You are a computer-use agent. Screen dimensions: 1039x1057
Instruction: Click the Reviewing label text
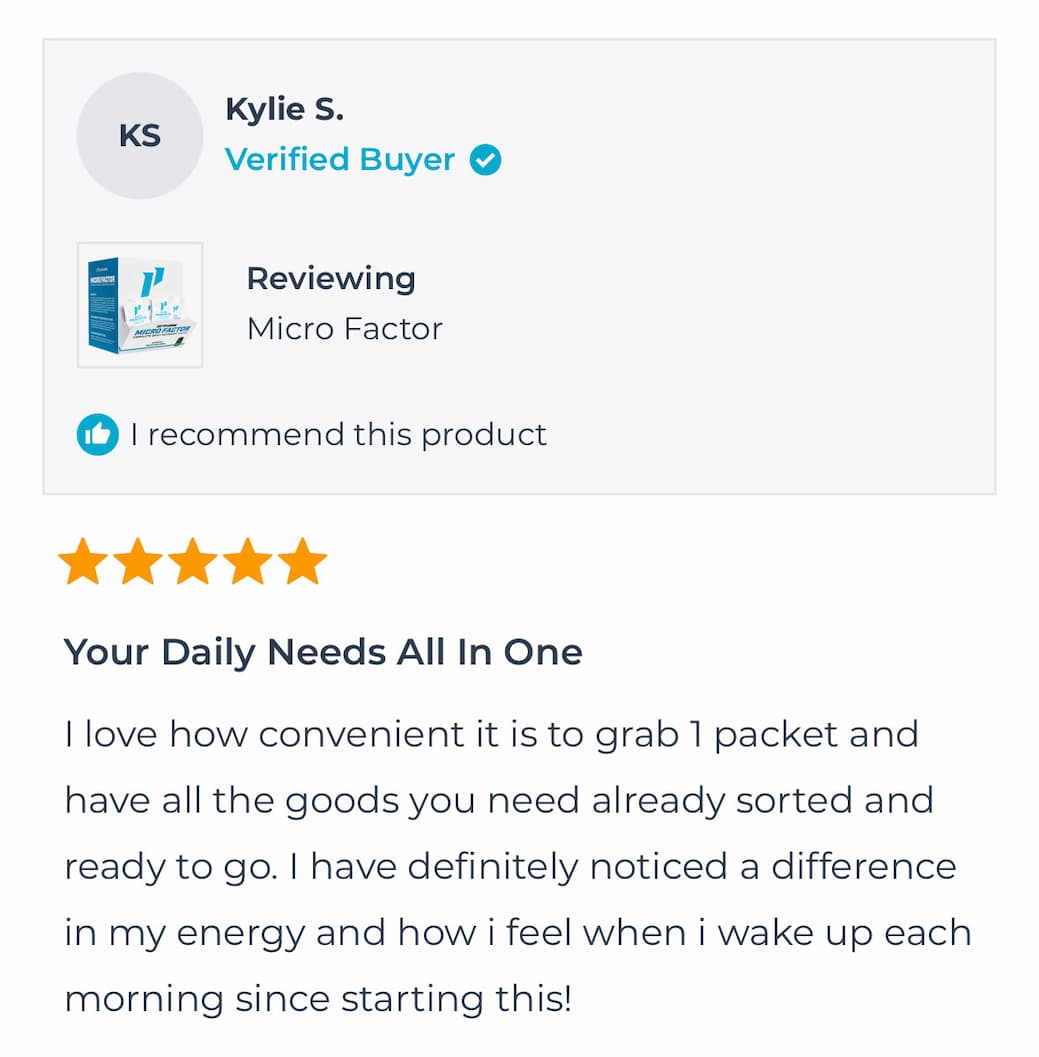click(x=330, y=278)
